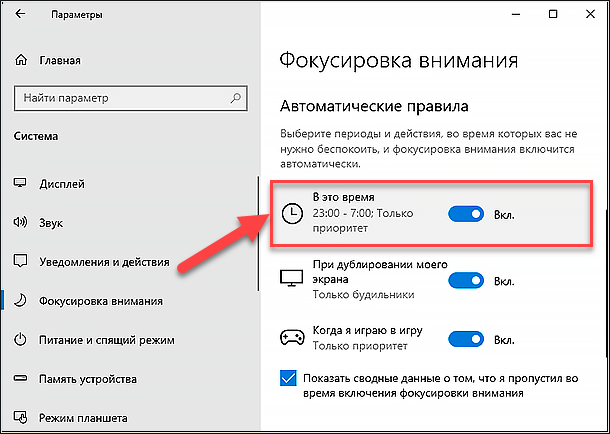This screenshot has width=610, height=434.
Task: Minimize the Параметры window
Action: point(516,14)
